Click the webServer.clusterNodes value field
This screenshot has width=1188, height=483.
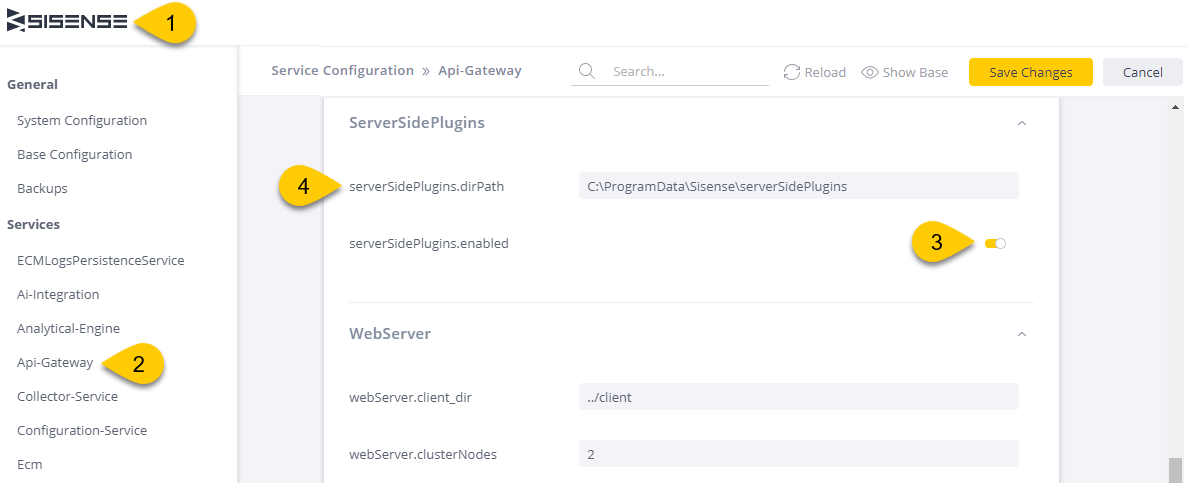point(799,454)
